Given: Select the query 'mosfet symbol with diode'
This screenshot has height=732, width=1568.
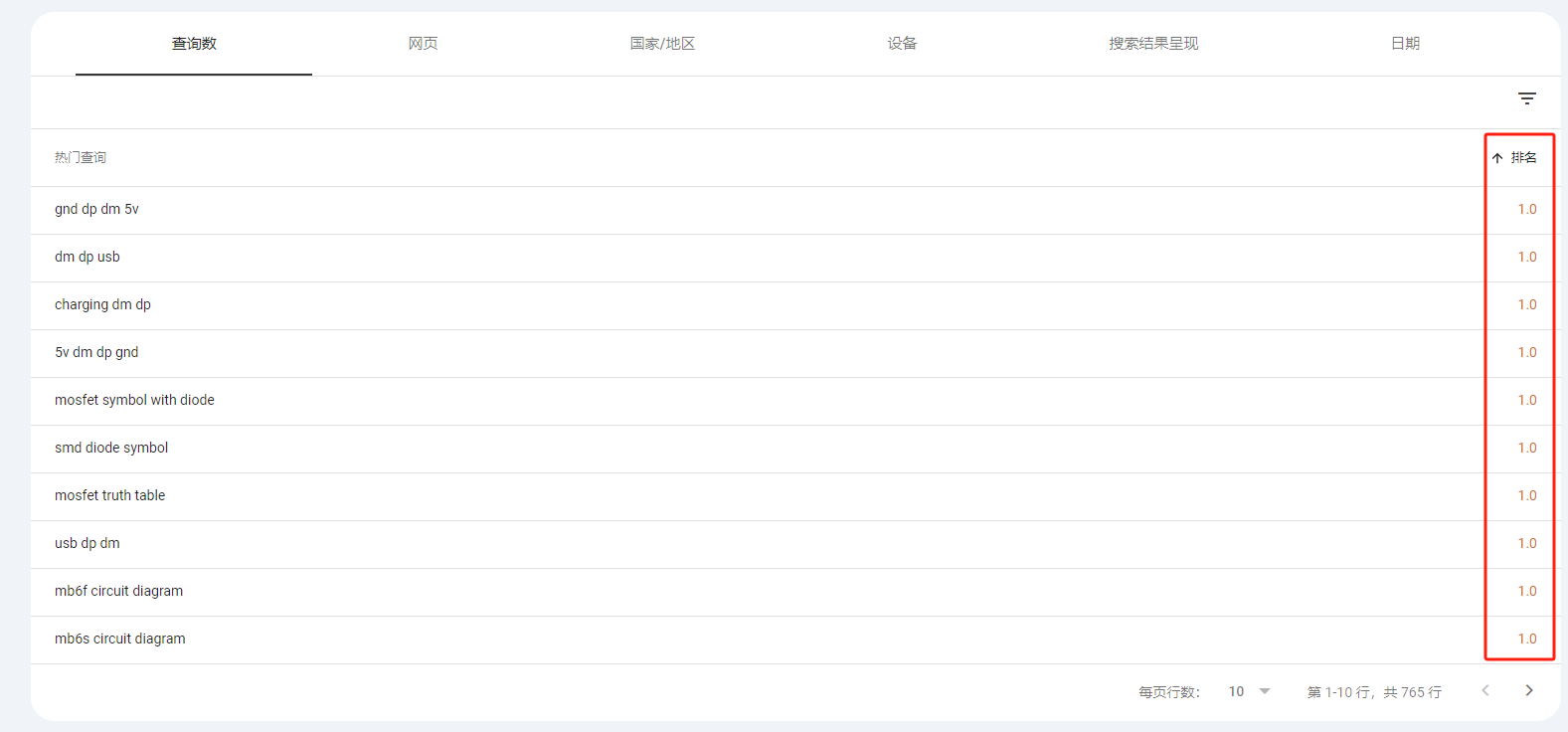Looking at the screenshot, I should (x=134, y=400).
